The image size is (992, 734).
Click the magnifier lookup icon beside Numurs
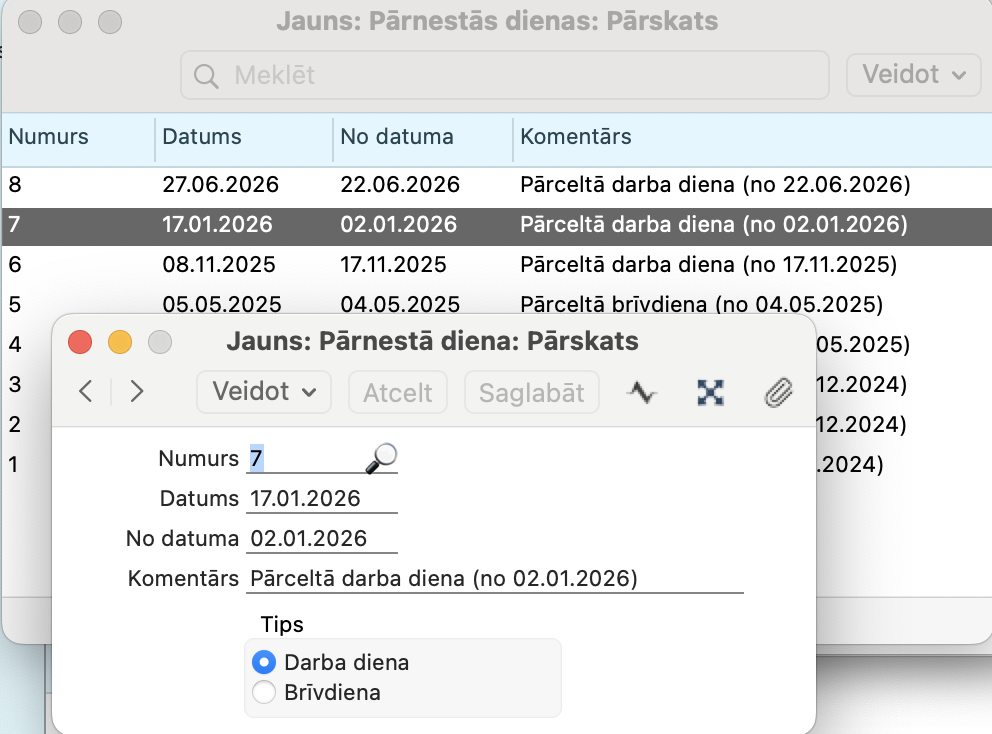[381, 458]
